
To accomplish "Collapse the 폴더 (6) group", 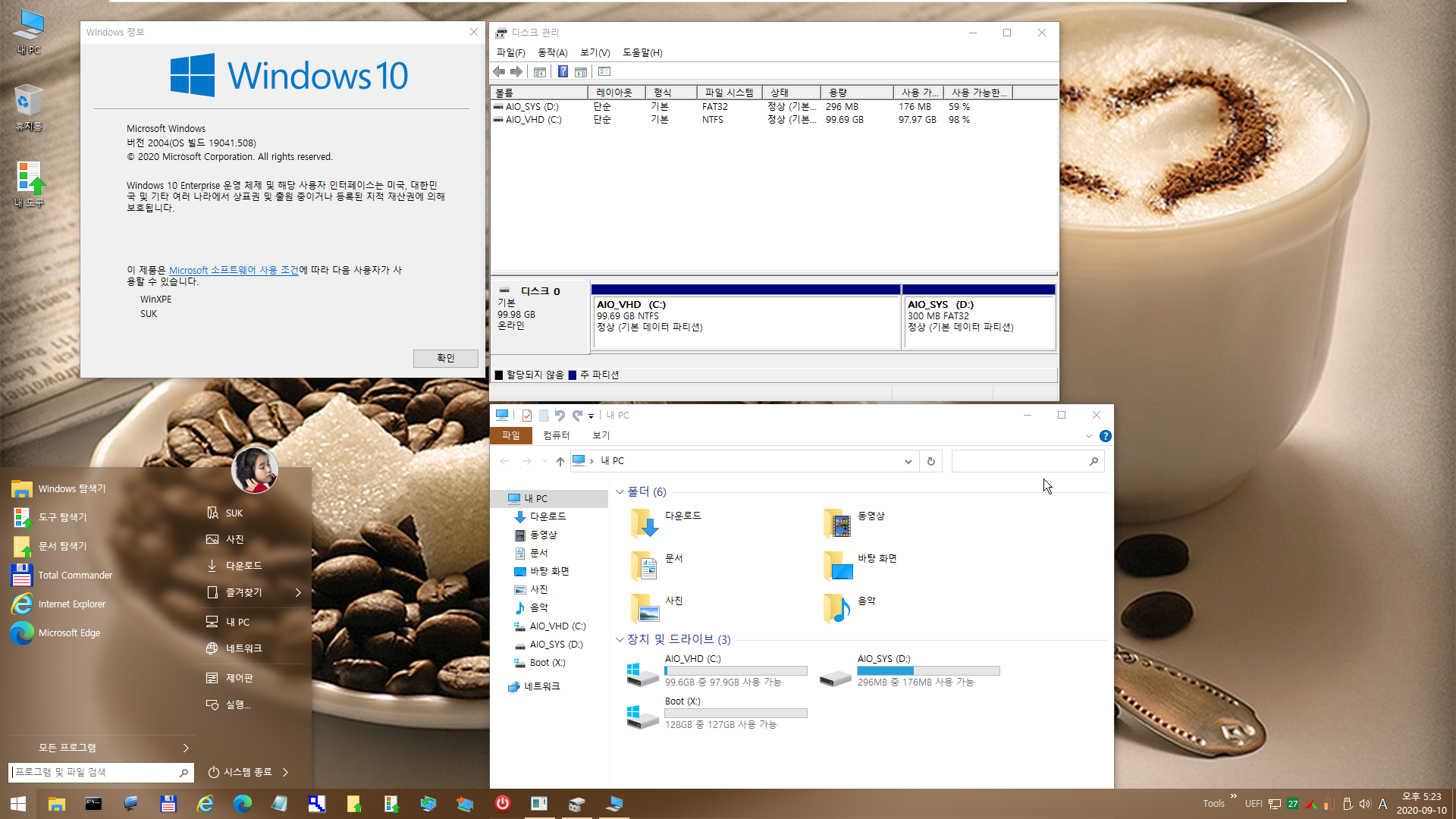I will [x=620, y=492].
